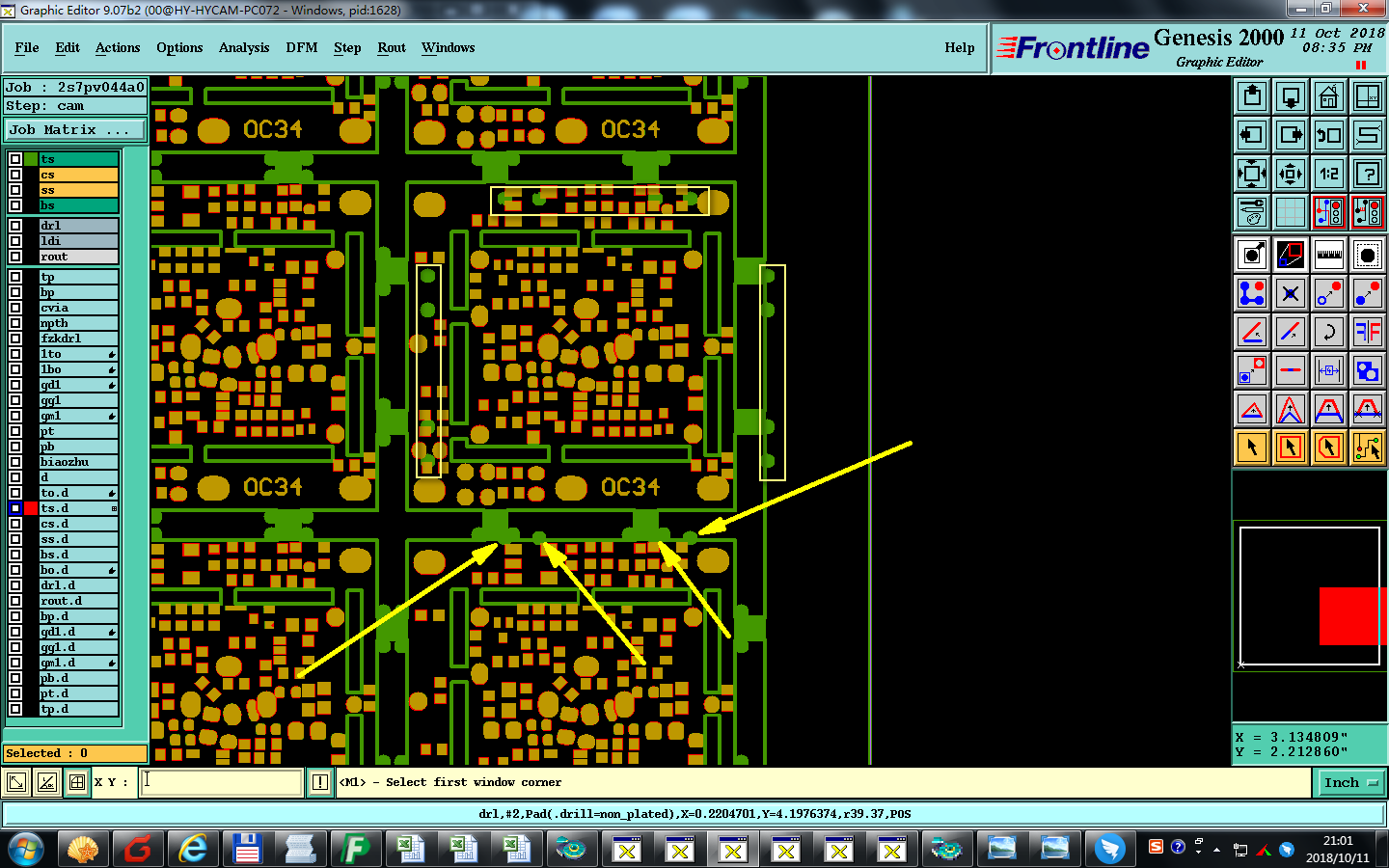Image resolution: width=1389 pixels, height=868 pixels.
Task: Click the mirrored F flip icon
Action: tap(1368, 332)
